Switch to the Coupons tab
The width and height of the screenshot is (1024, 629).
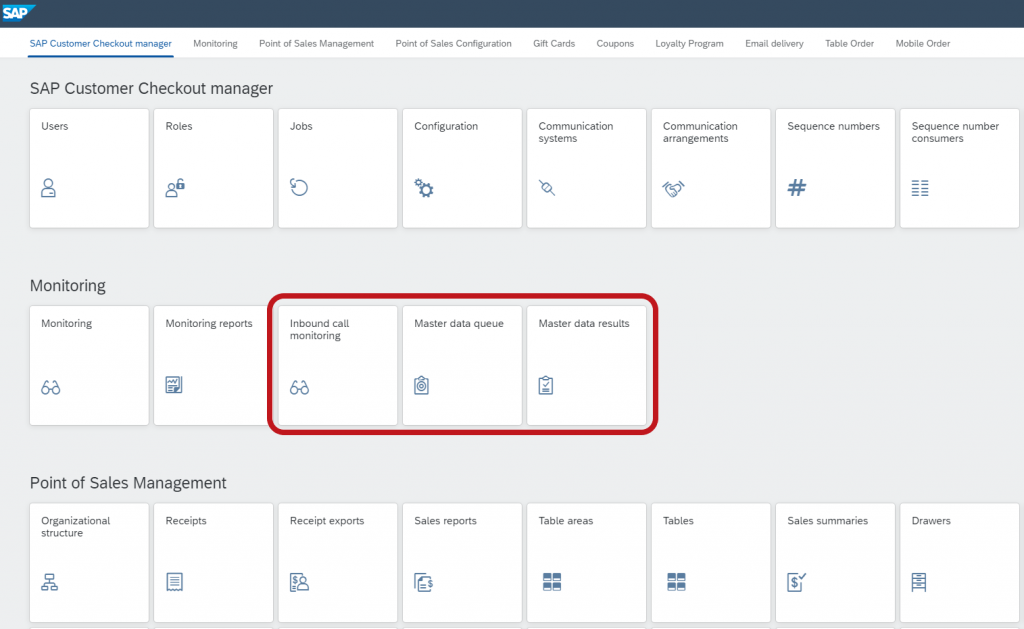[615, 44]
